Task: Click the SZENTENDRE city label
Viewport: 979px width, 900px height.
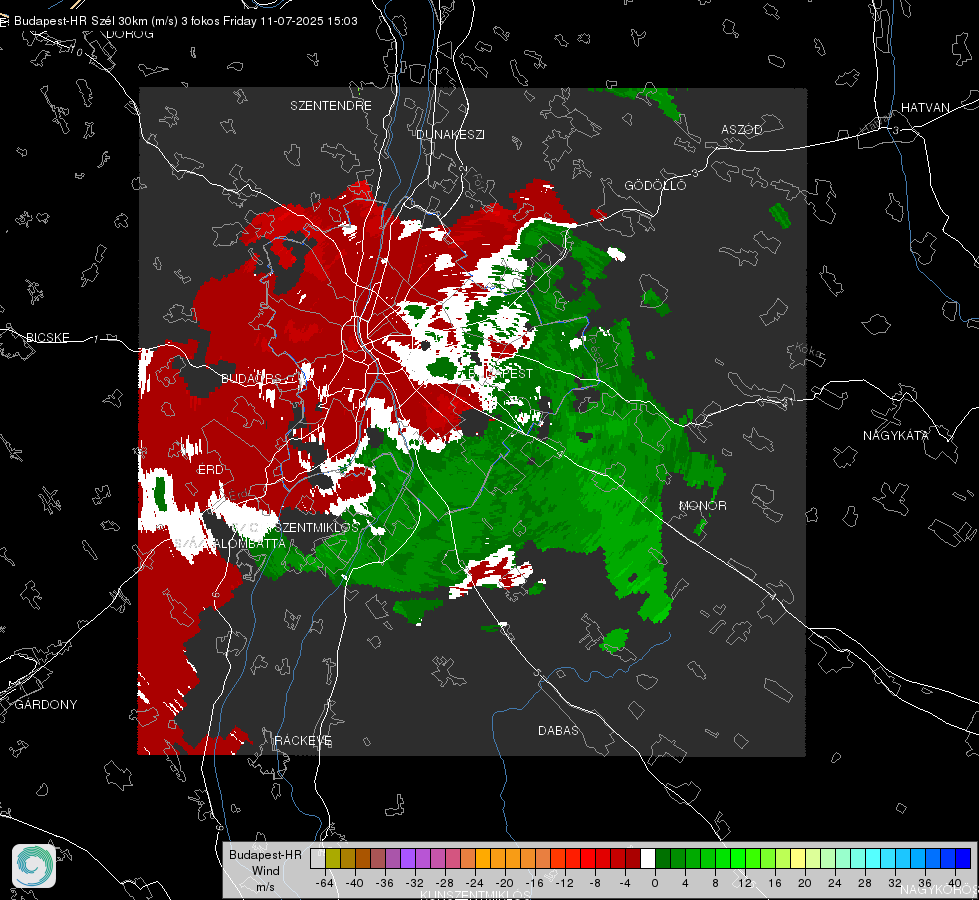Action: click(331, 106)
